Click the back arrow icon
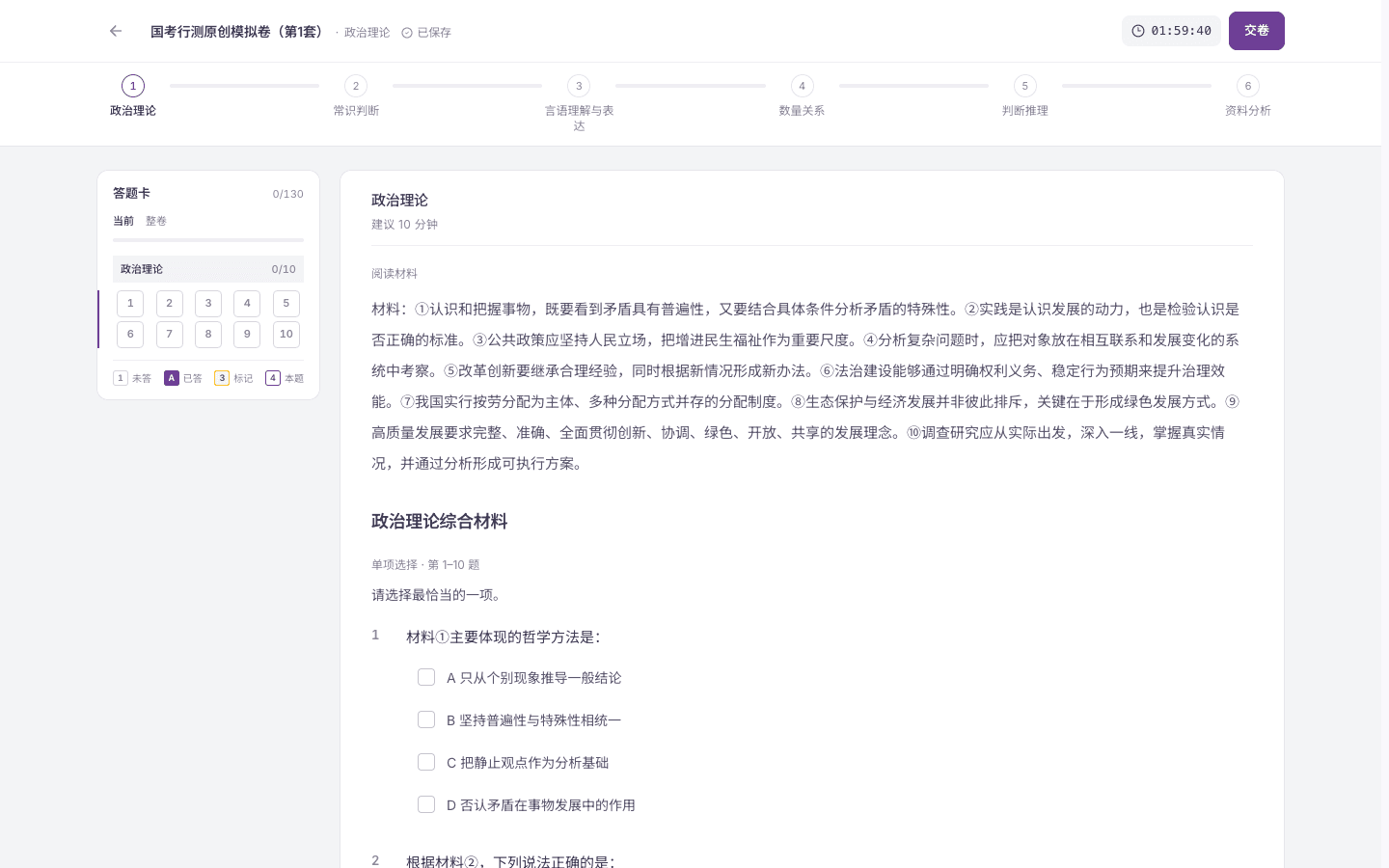 tap(116, 31)
